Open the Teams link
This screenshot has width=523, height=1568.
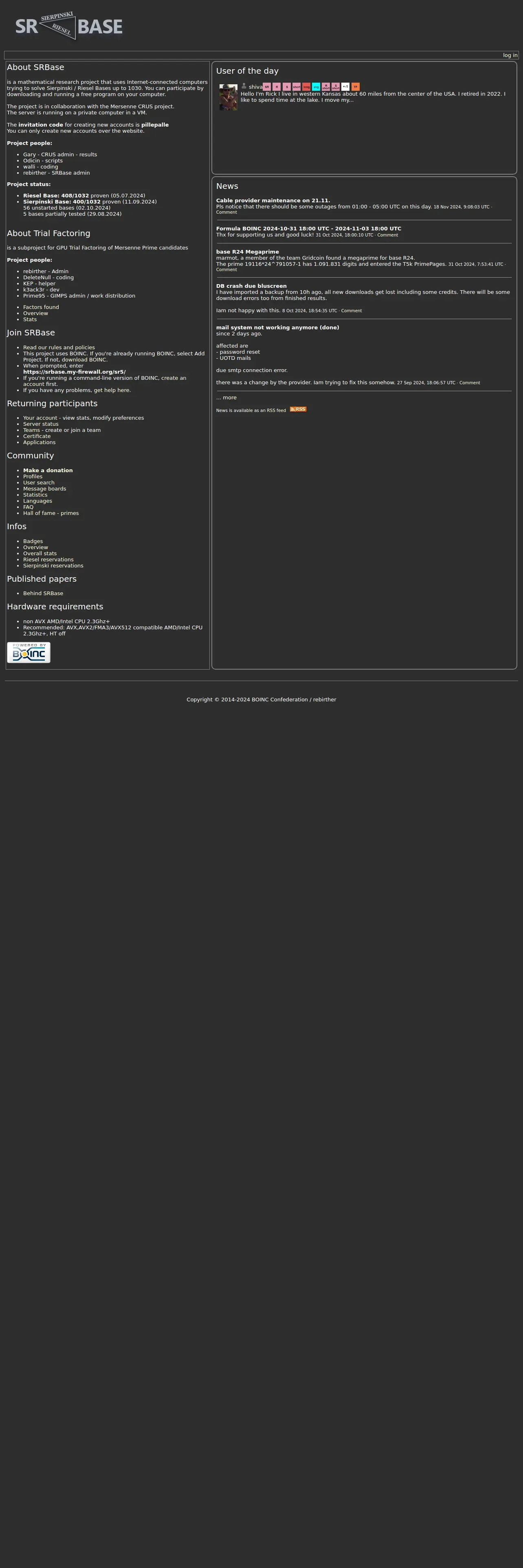tap(32, 430)
